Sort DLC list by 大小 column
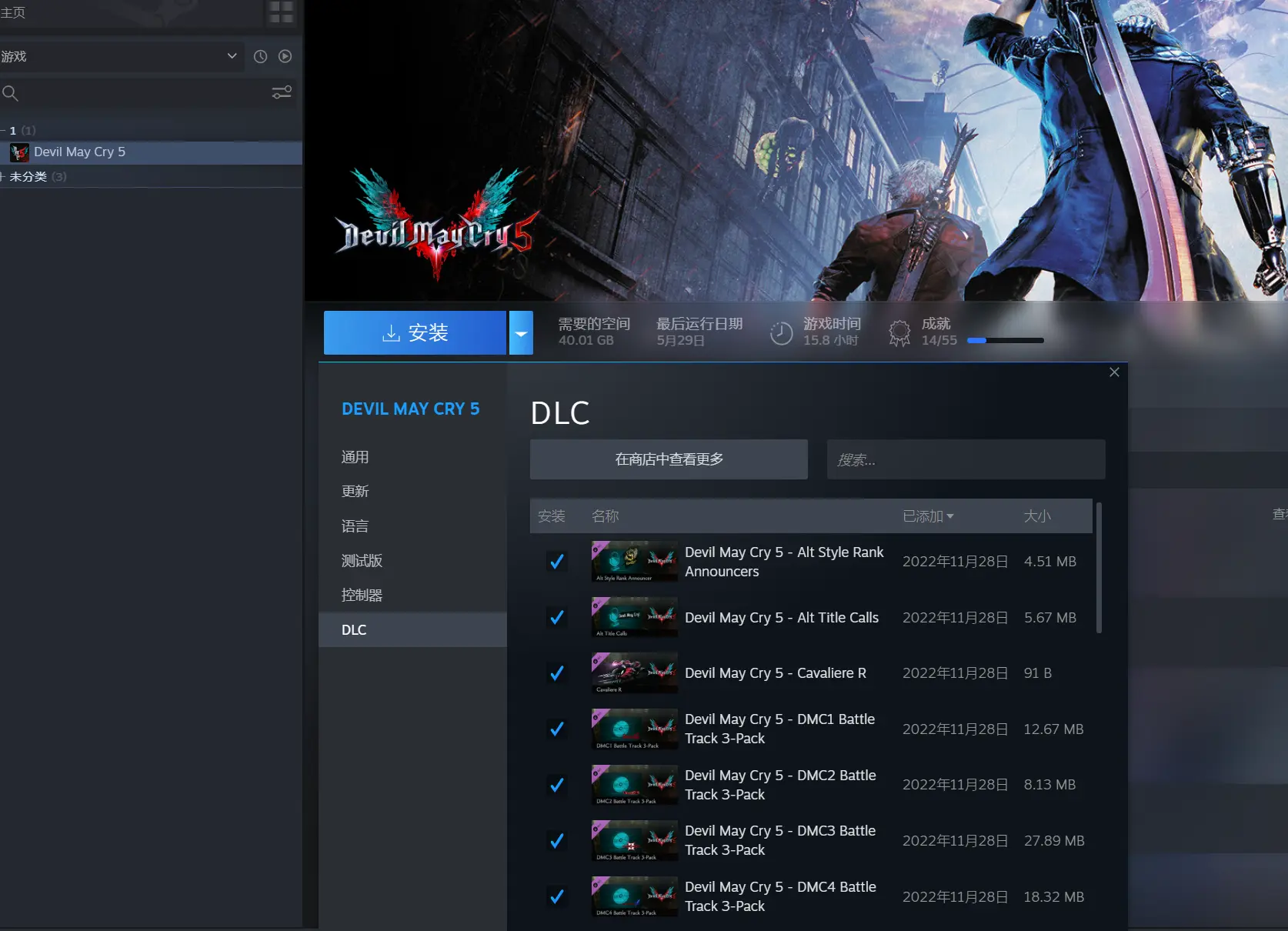 [x=1037, y=516]
